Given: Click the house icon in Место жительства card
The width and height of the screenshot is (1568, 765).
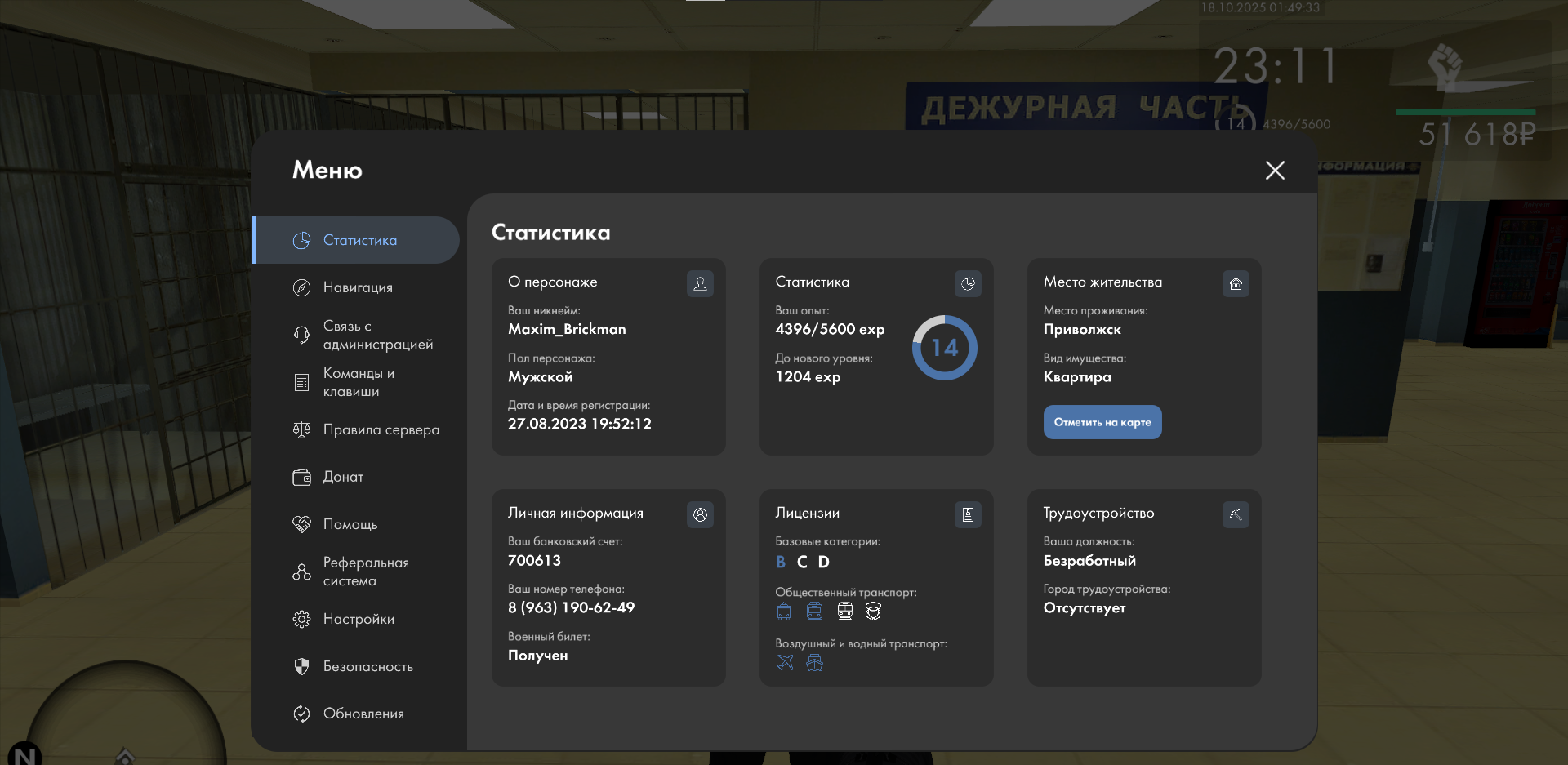Looking at the screenshot, I should [1236, 283].
